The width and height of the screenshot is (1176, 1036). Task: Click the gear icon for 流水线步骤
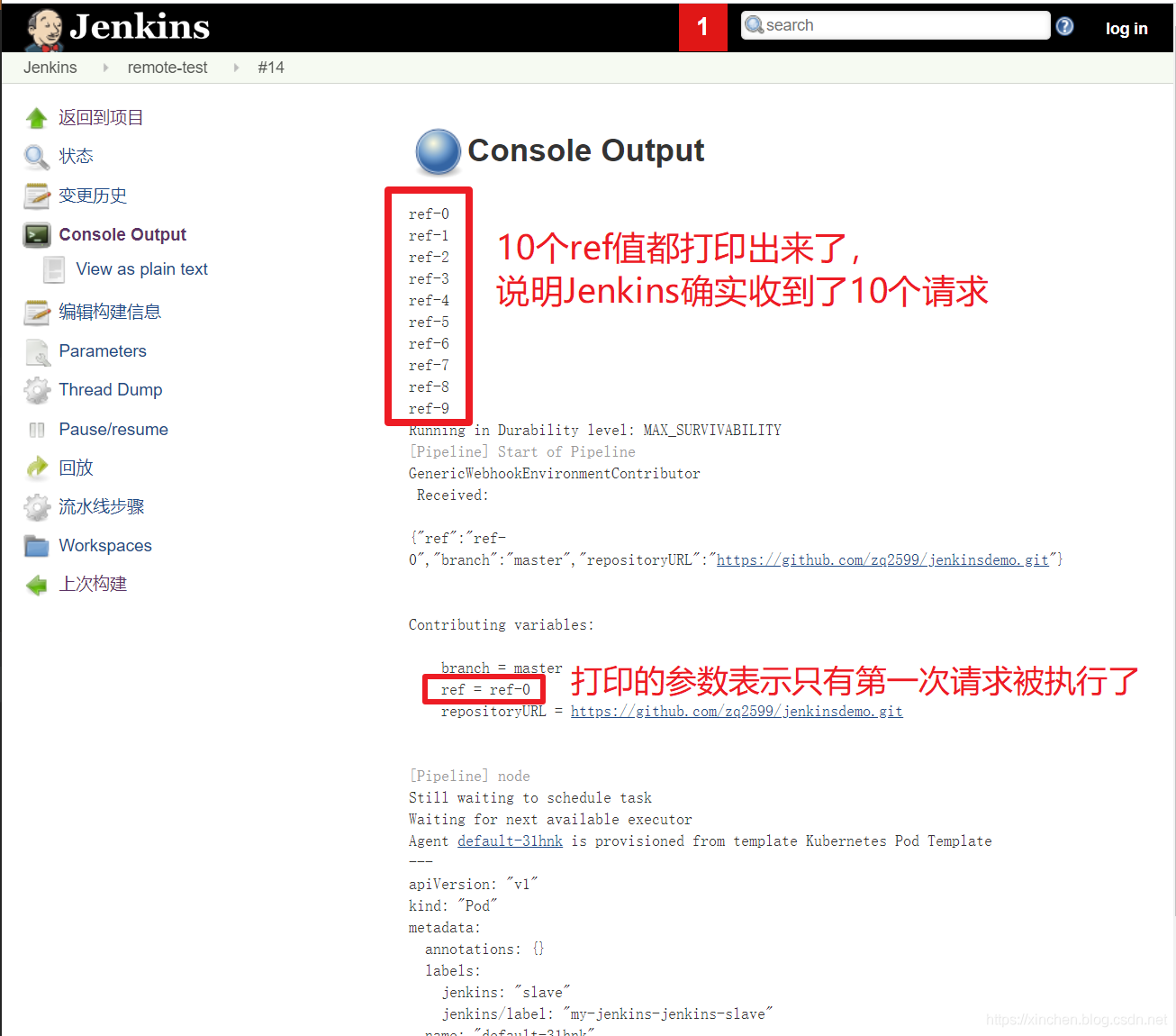click(37, 507)
